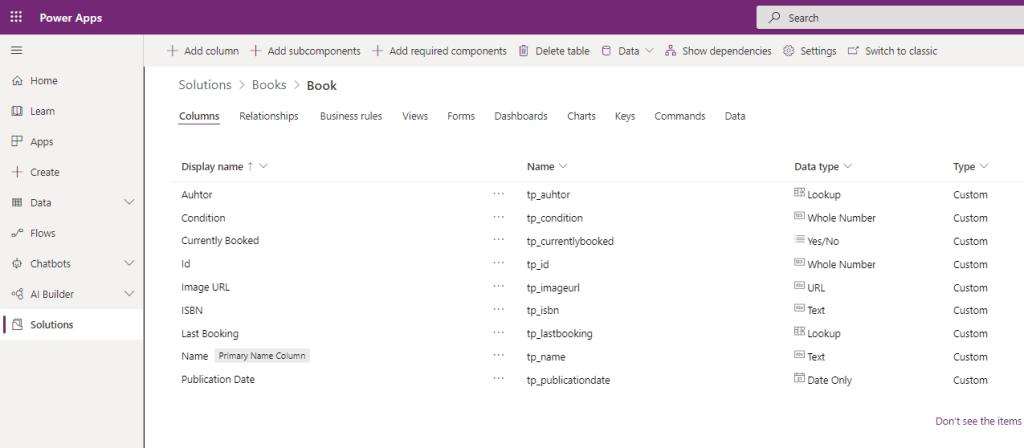Open Flows in the sidebar
The image size is (1024, 448).
coord(43,233)
